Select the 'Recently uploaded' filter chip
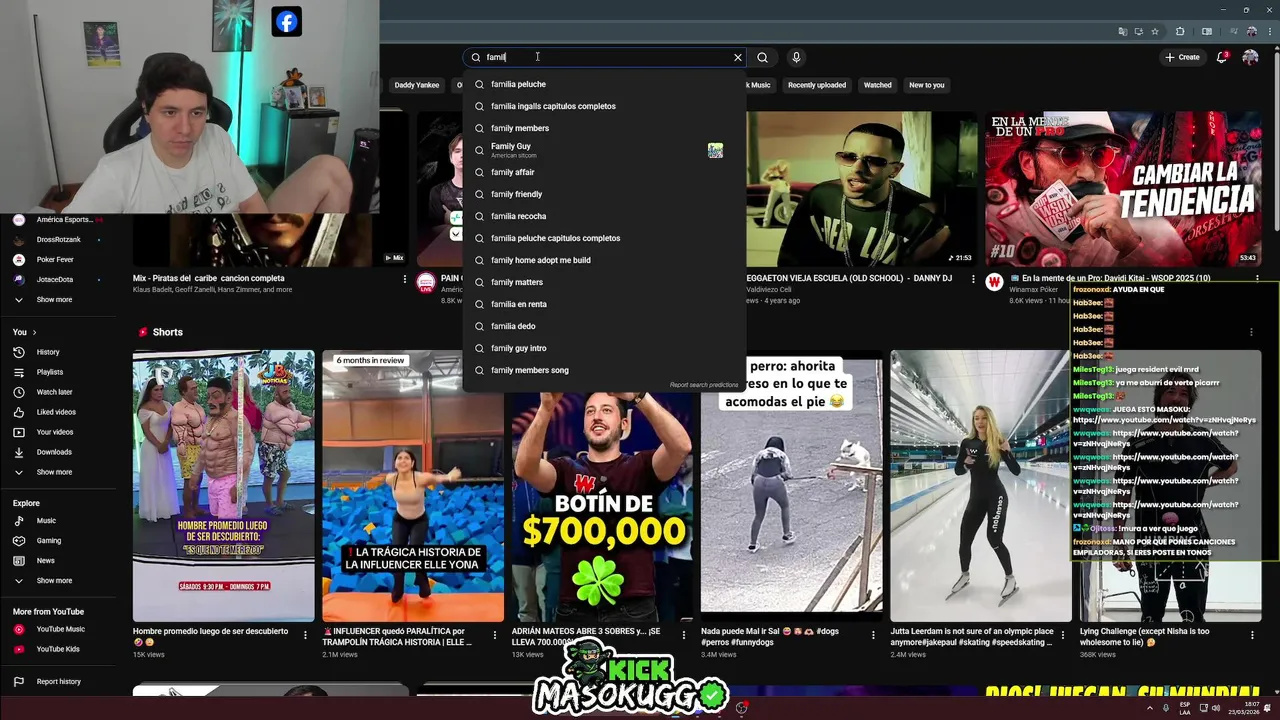1280x720 pixels. 817,85
